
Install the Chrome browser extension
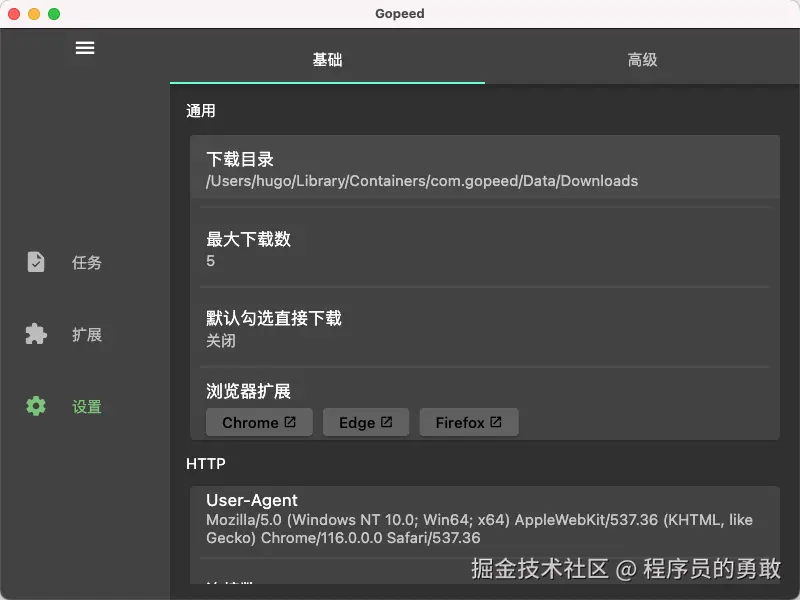point(259,422)
